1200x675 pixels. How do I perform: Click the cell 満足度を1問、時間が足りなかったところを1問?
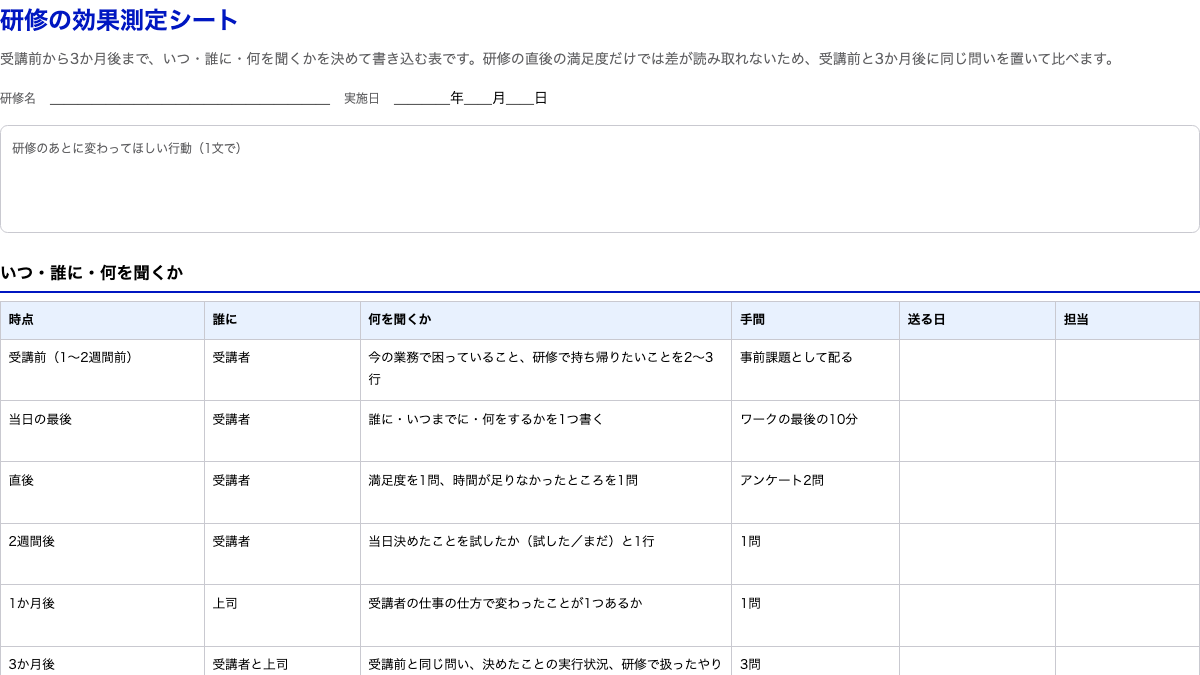(546, 493)
